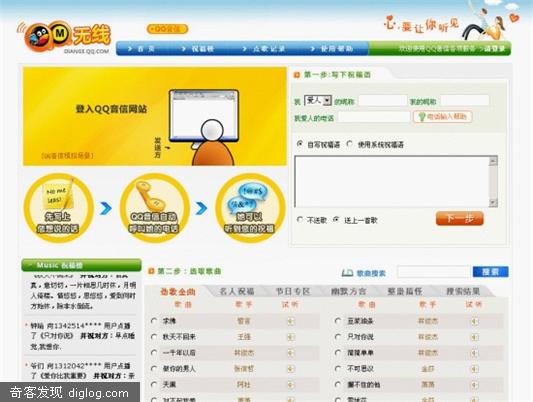
Task: Focus the lover's phone number field
Action: 374,117
